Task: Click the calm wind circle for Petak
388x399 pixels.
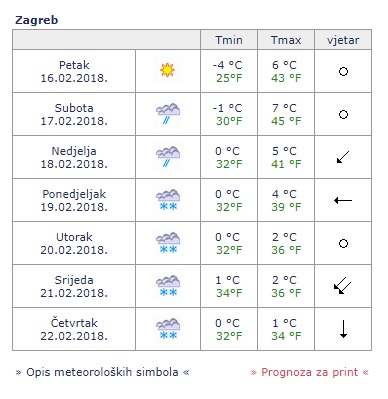Action: pyautogui.click(x=343, y=71)
